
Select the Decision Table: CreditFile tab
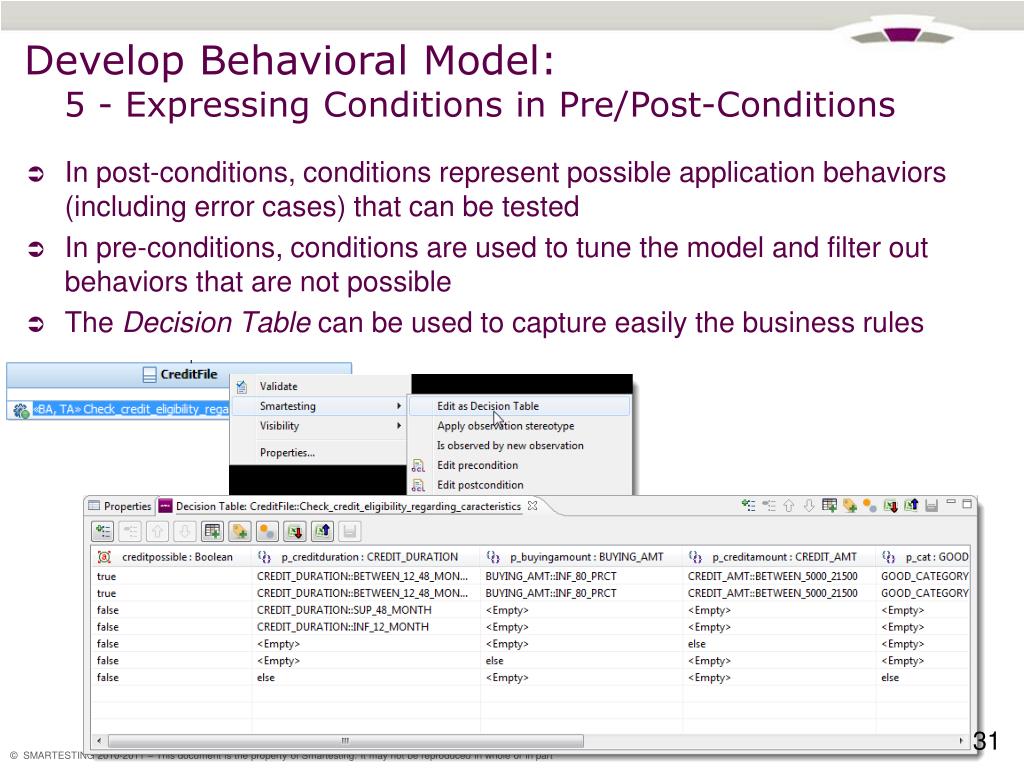point(348,506)
